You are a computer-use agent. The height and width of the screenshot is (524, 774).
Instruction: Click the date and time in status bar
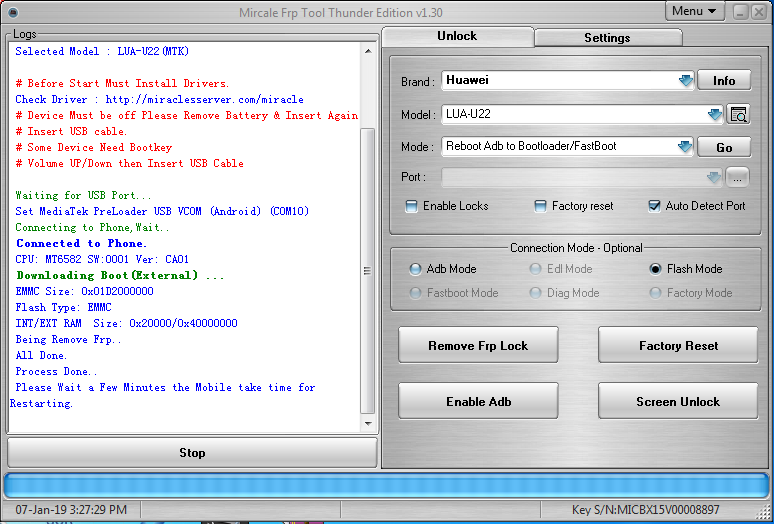tap(71, 509)
